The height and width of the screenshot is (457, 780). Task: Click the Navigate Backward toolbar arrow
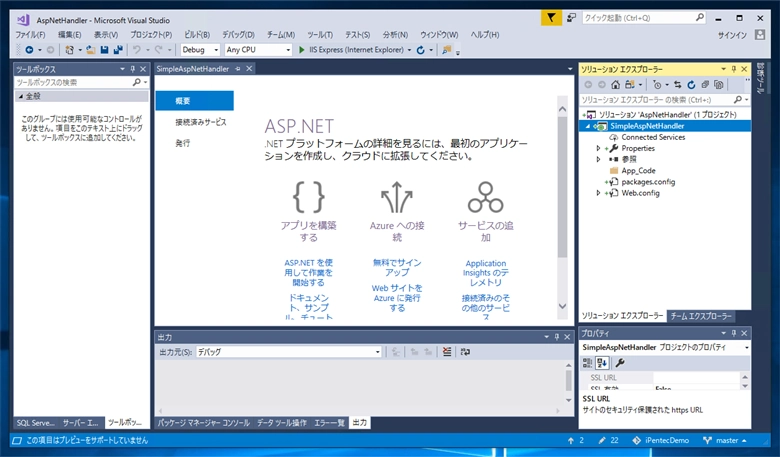(x=29, y=50)
